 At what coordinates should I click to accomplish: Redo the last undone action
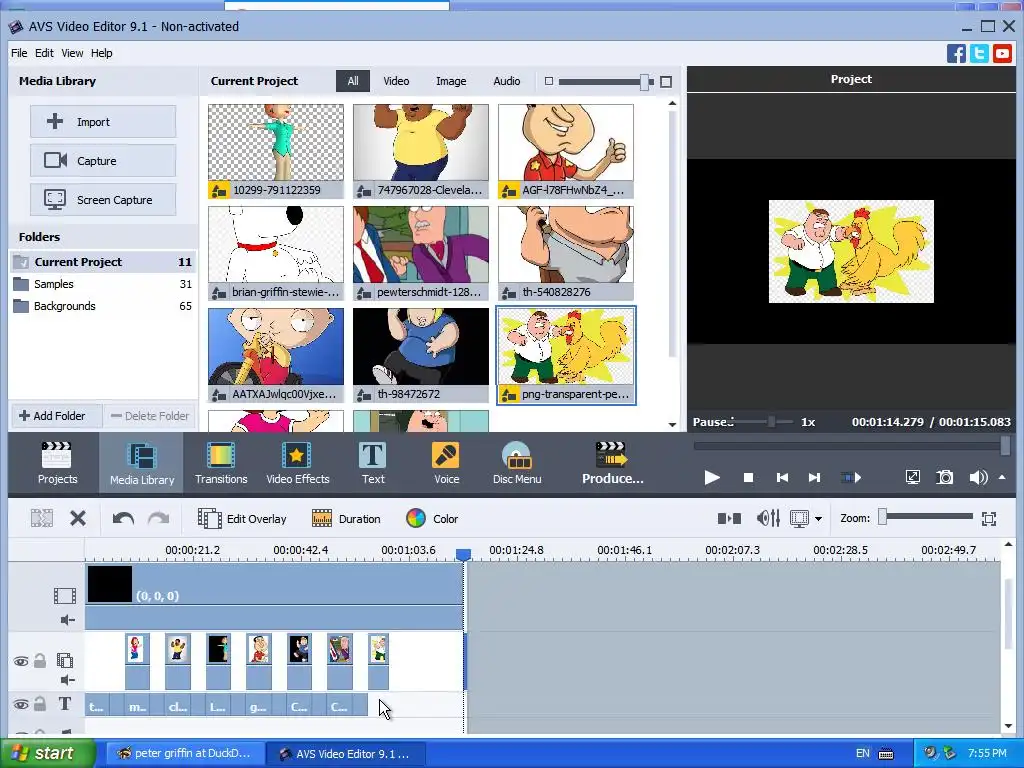pyautogui.click(x=158, y=519)
